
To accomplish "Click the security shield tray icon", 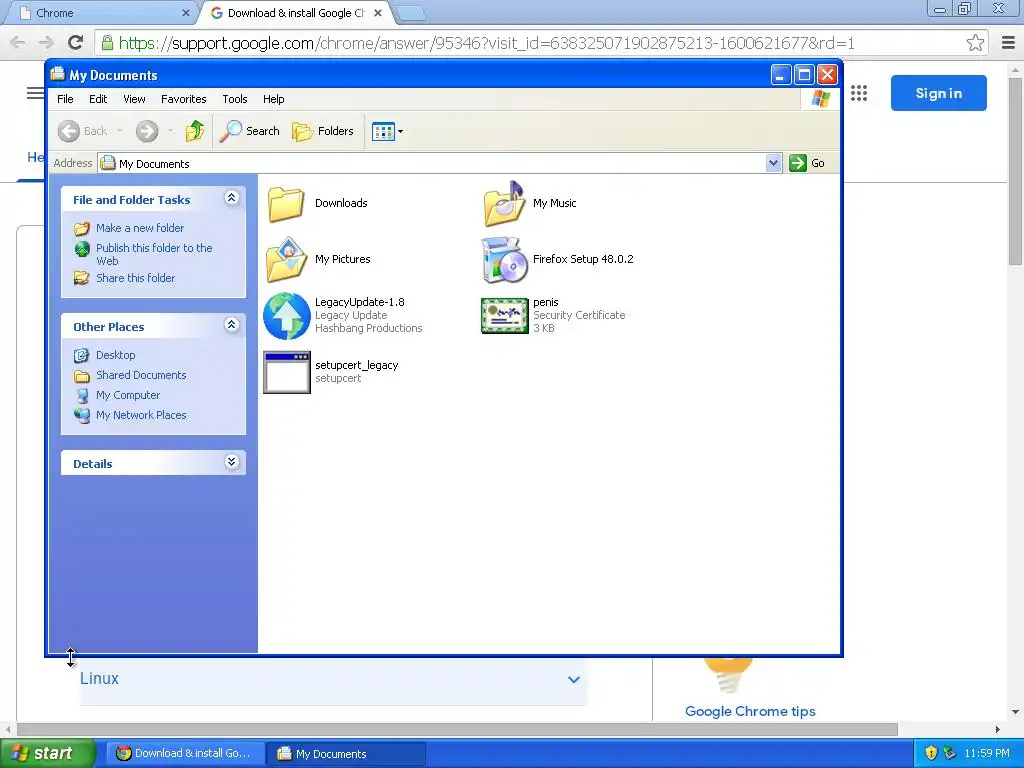I will (x=931, y=753).
